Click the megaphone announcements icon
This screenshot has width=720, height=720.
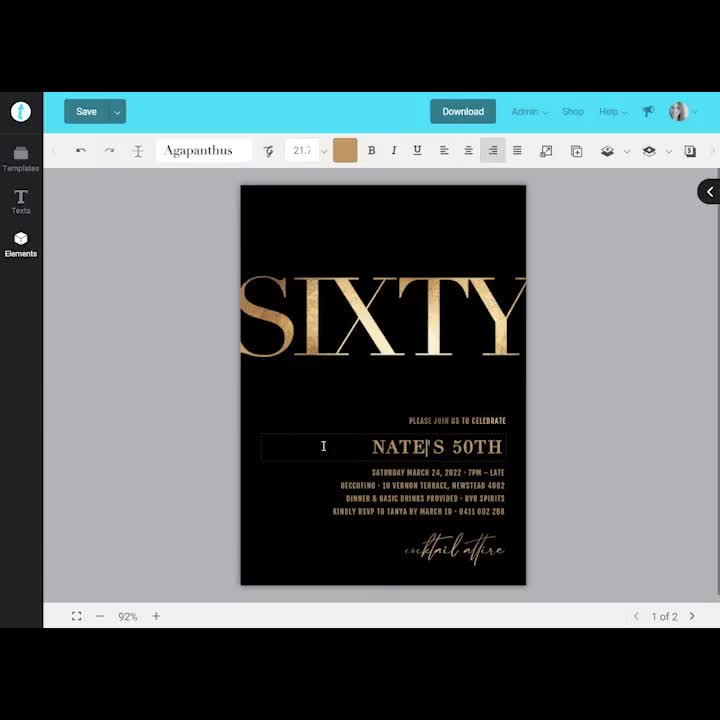[x=648, y=111]
